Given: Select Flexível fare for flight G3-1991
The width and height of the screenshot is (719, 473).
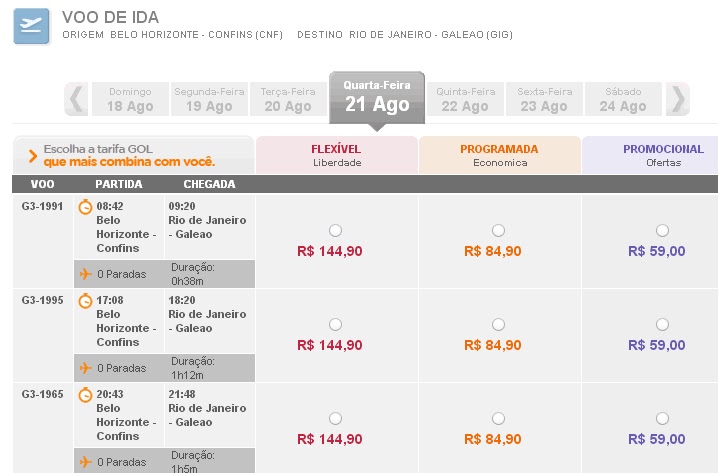Looking at the screenshot, I should [x=335, y=230].
